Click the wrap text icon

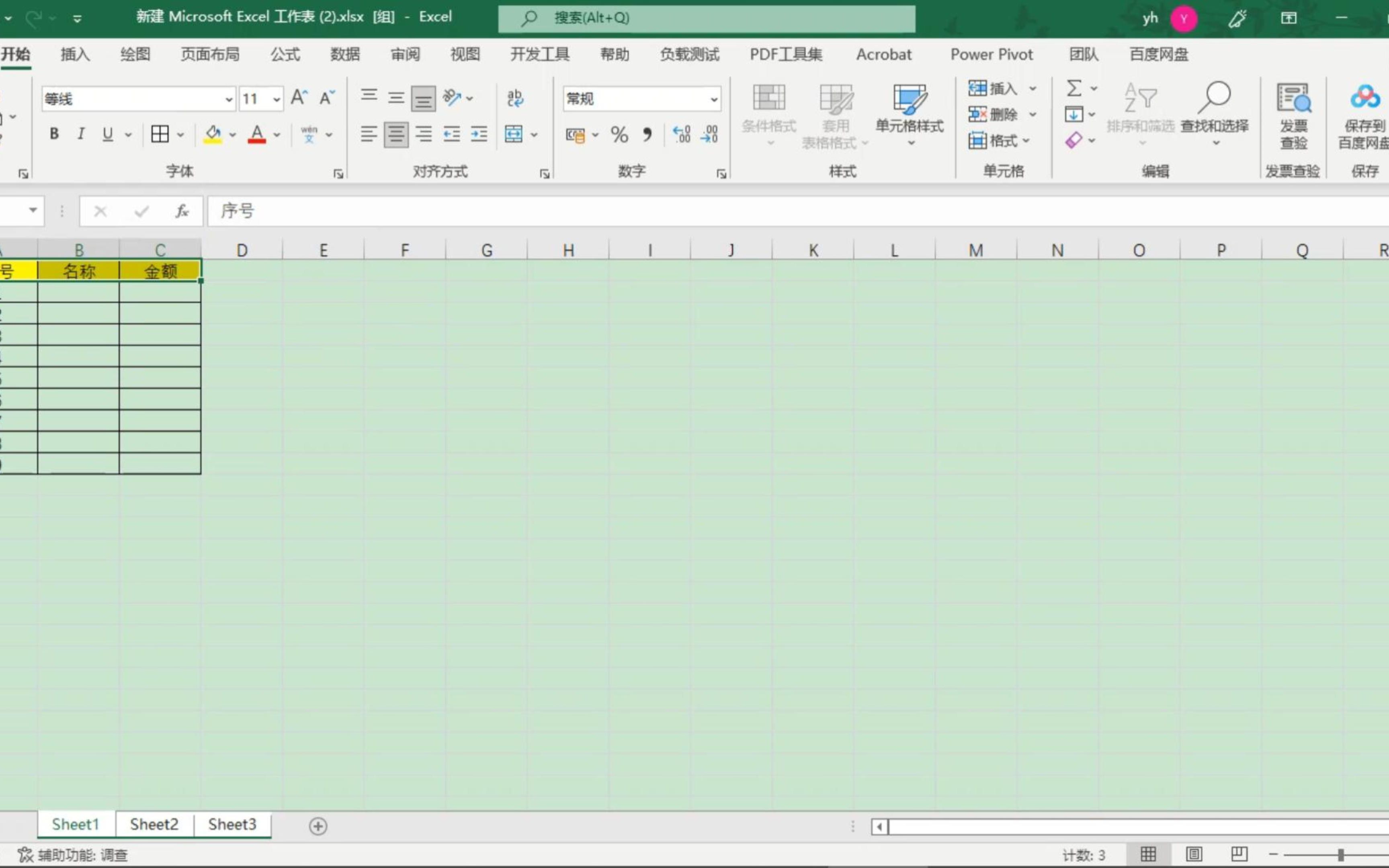(515, 98)
